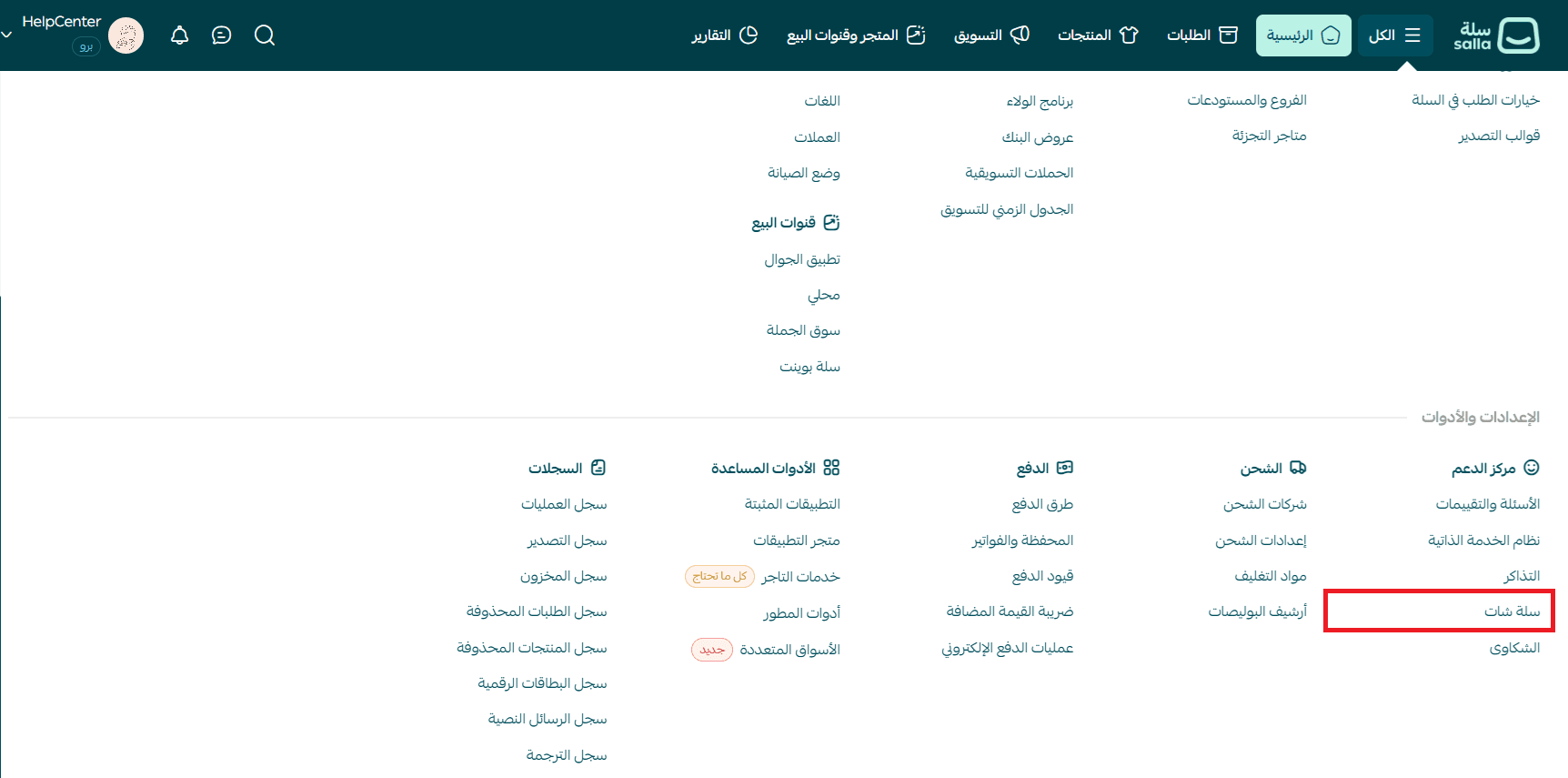This screenshot has height=778, width=1568.
Task: Click the الدفع payment icon
Action: point(1065,468)
